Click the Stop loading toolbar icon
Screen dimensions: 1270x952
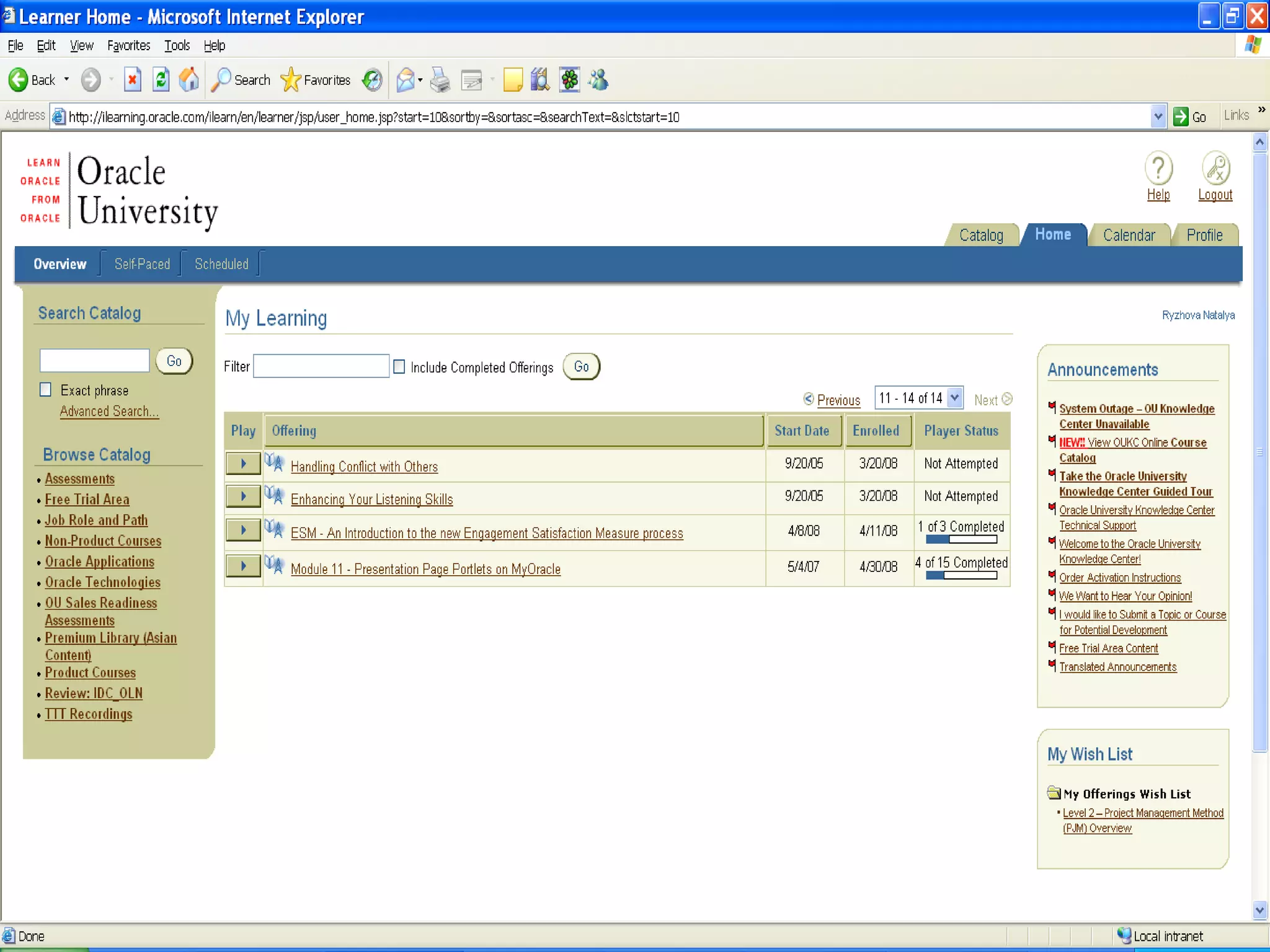(132, 80)
